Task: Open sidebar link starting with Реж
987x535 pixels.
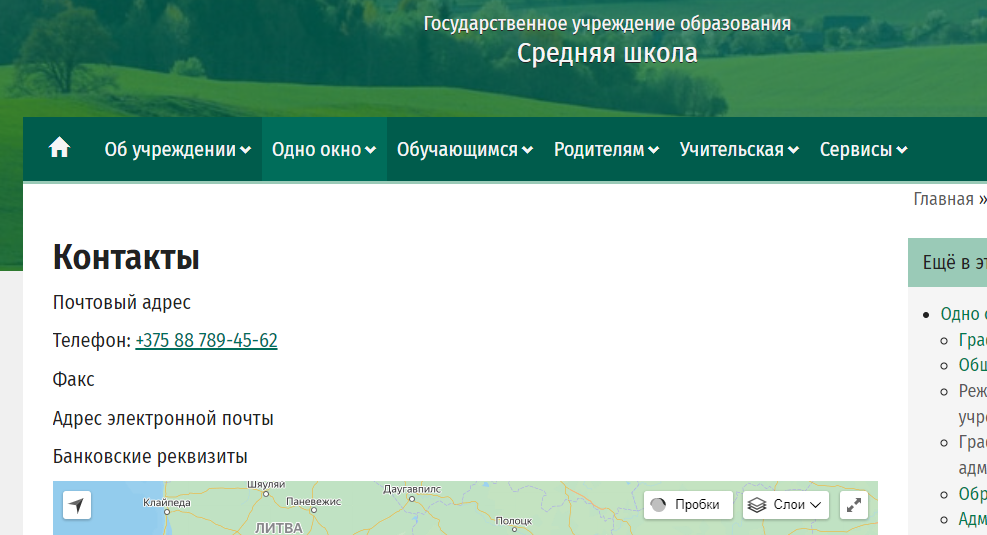Action: (972, 391)
